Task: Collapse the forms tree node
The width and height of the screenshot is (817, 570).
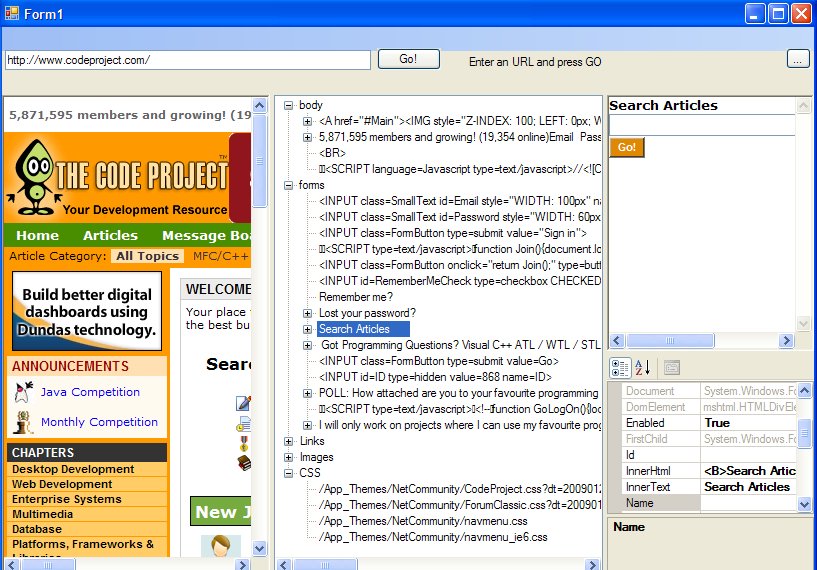Action: [x=288, y=185]
